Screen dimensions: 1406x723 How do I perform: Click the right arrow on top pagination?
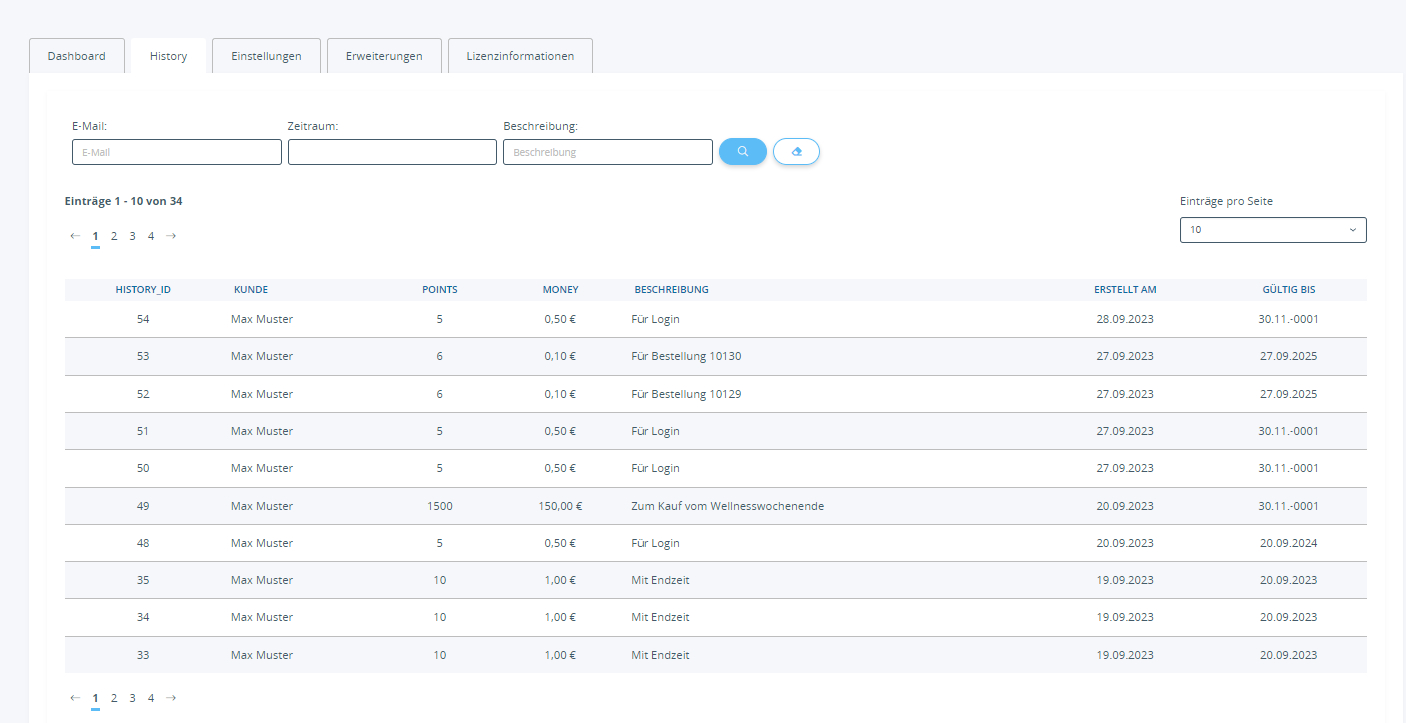(x=170, y=235)
